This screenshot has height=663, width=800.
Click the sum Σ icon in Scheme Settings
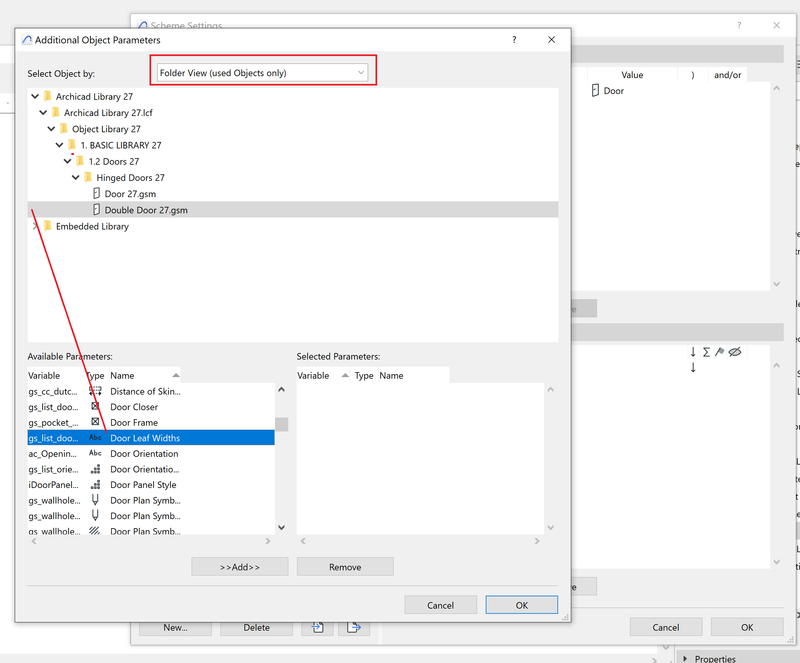(706, 352)
